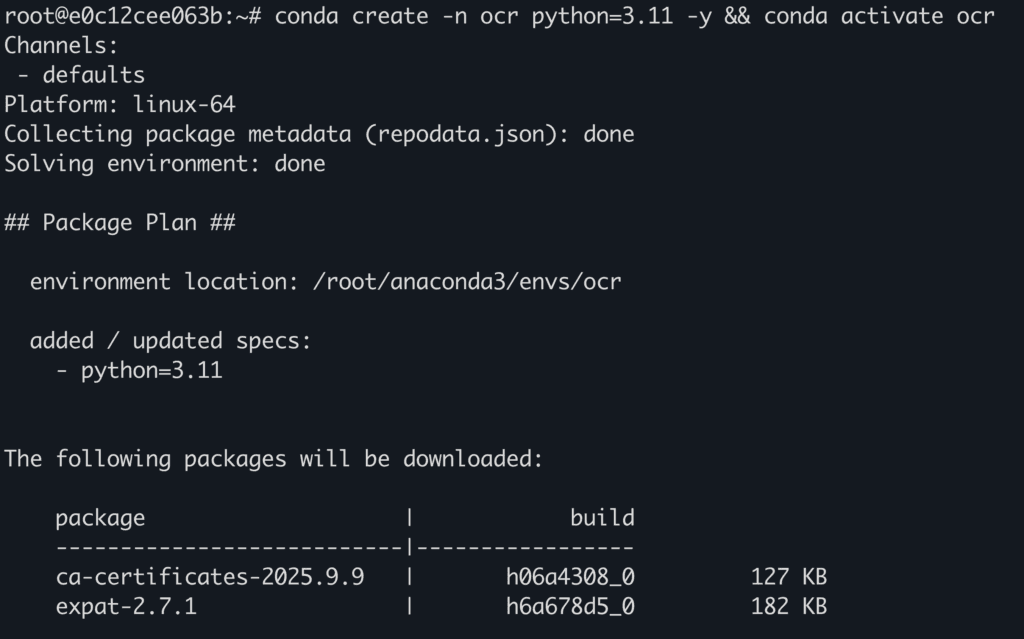
Task: Click the '182 KB' size value
Action: [x=789, y=607]
